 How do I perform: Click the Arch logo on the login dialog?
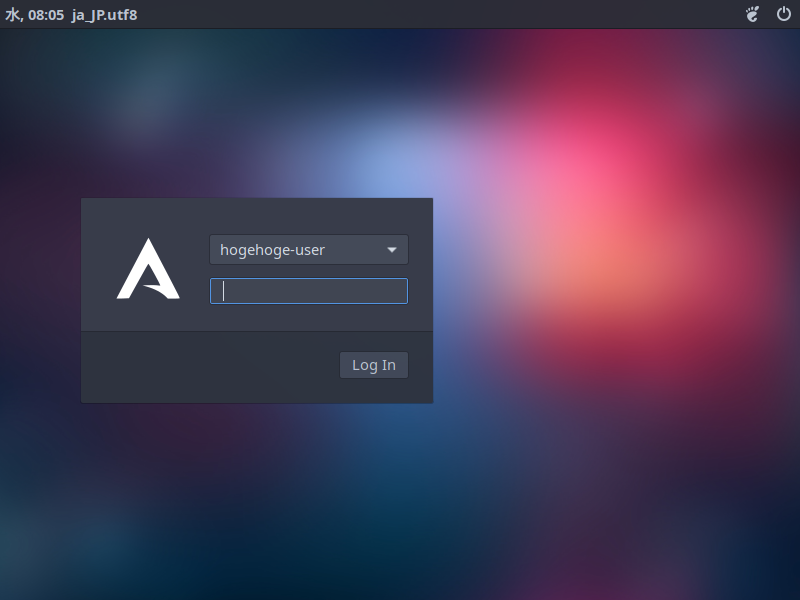pos(148,268)
